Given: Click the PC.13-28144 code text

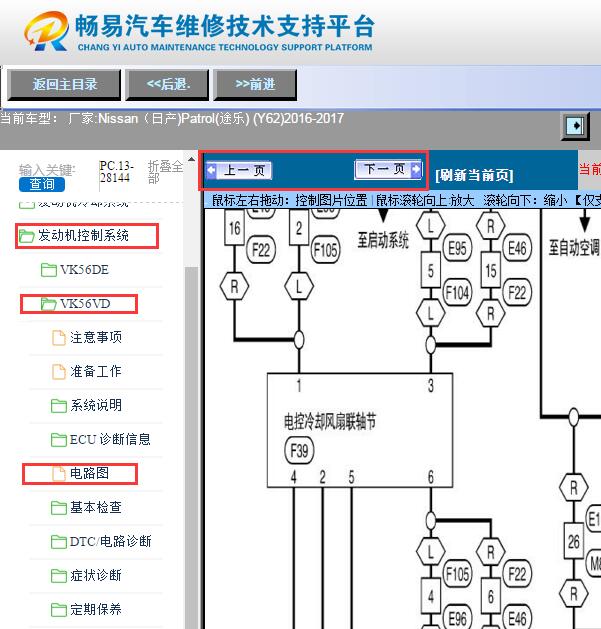Looking at the screenshot, I should pos(116,172).
